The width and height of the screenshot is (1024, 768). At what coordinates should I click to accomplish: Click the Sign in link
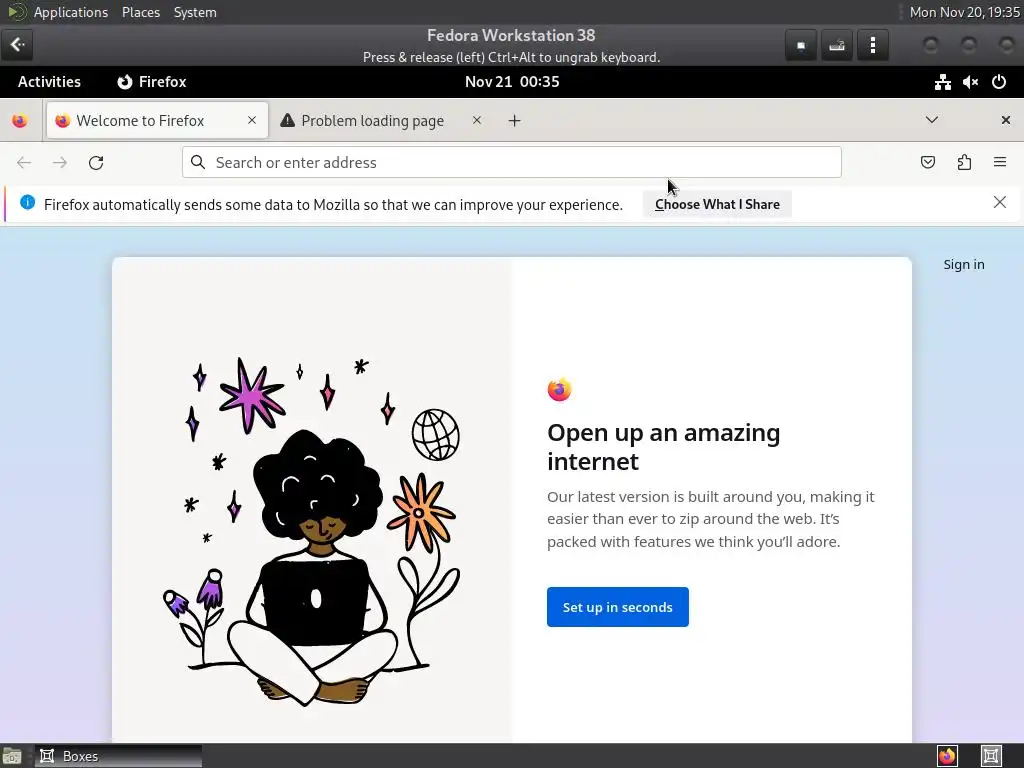963,264
